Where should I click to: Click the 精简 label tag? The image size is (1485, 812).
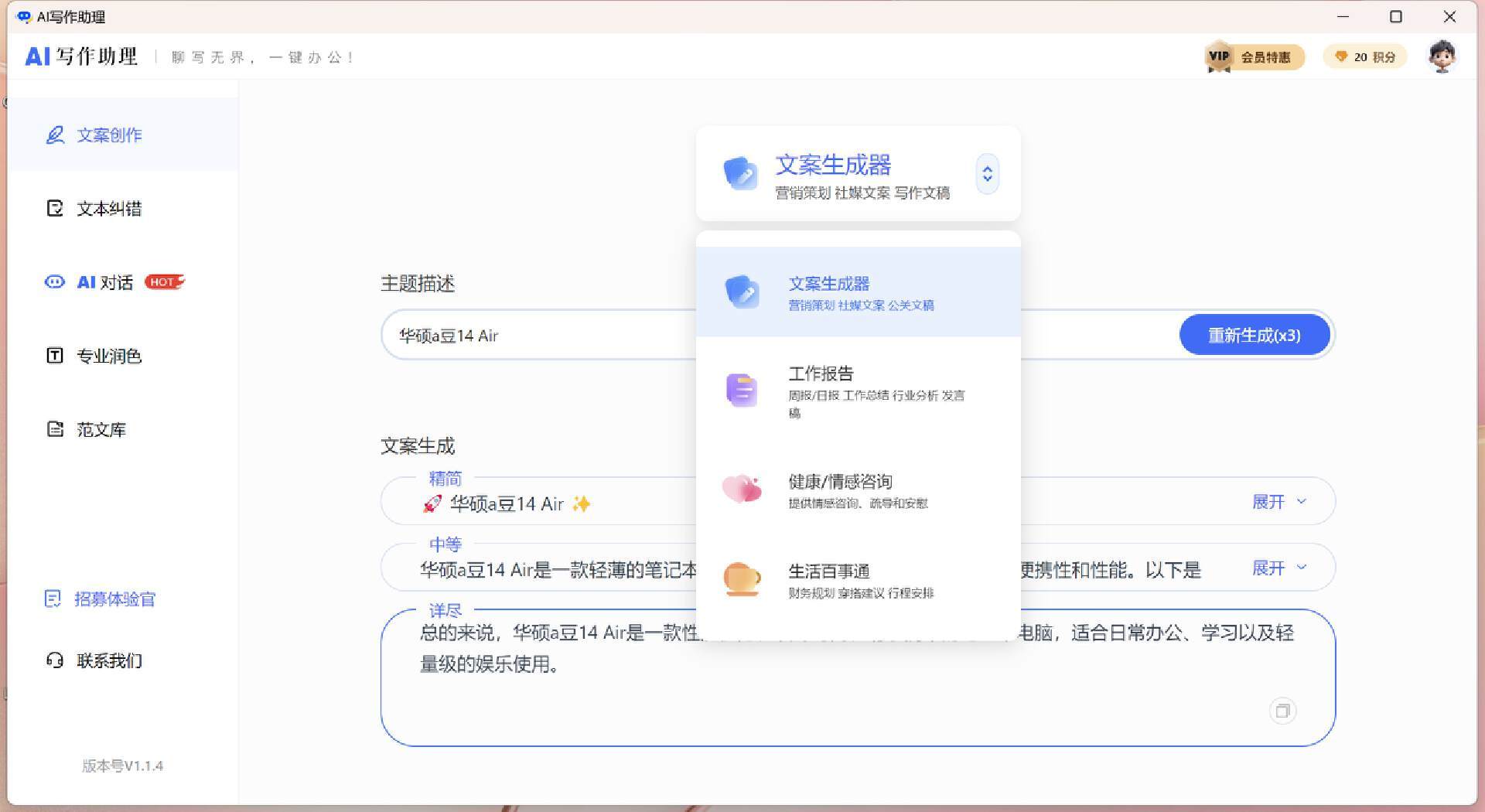tap(445, 479)
